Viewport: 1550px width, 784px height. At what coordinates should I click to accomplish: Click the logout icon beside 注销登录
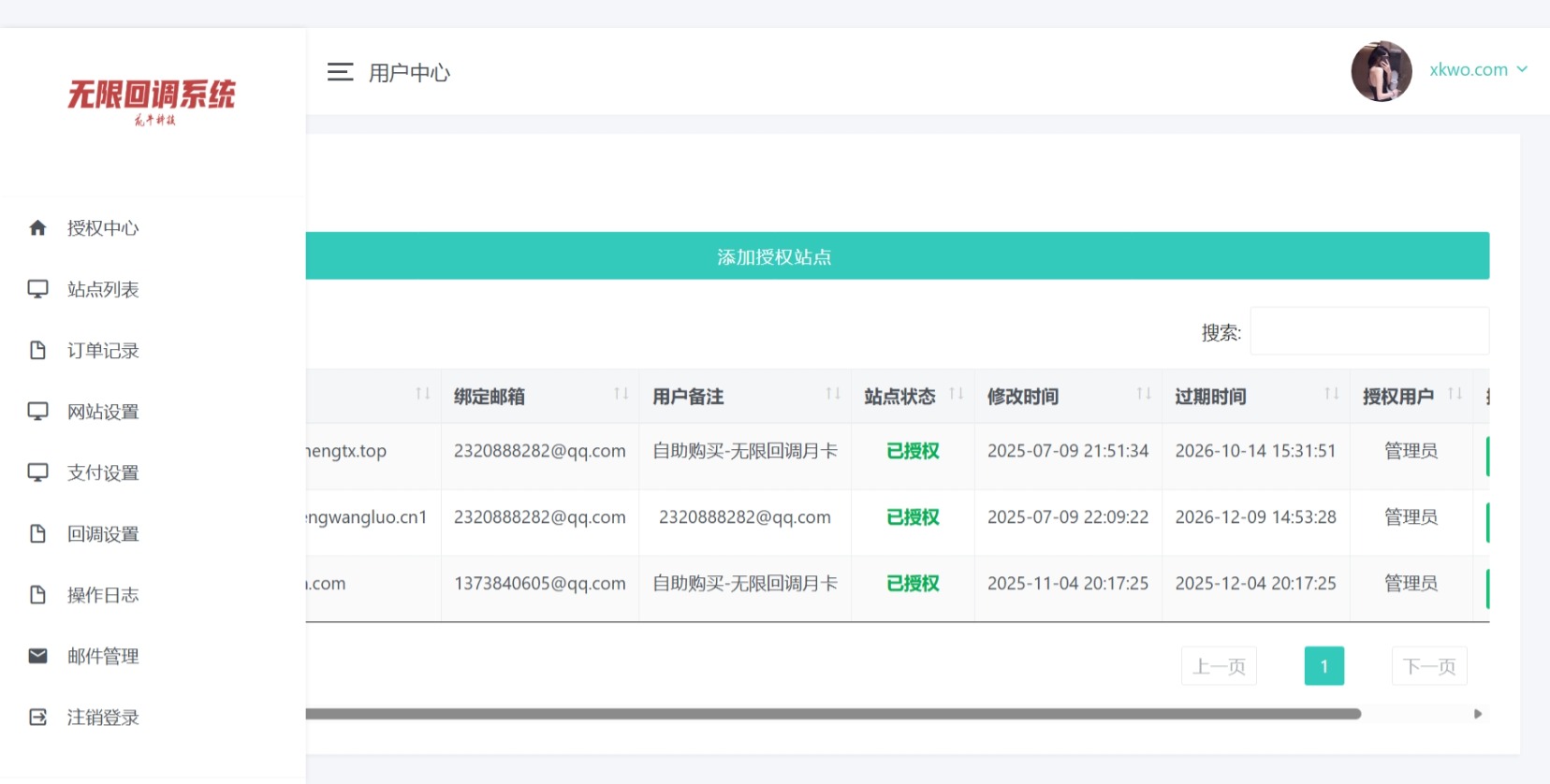pos(37,718)
